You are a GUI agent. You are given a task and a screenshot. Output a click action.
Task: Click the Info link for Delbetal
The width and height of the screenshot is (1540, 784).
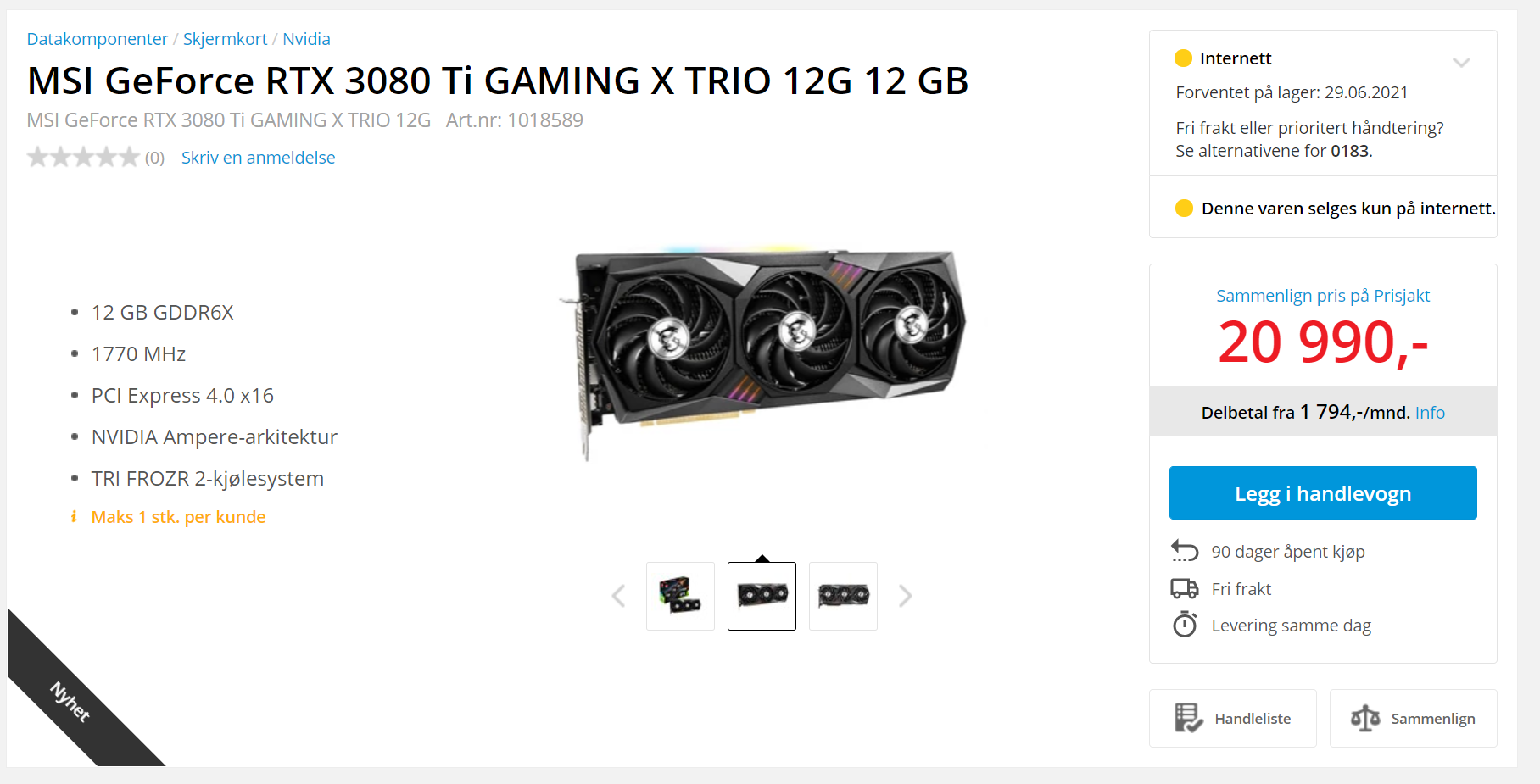(1430, 413)
